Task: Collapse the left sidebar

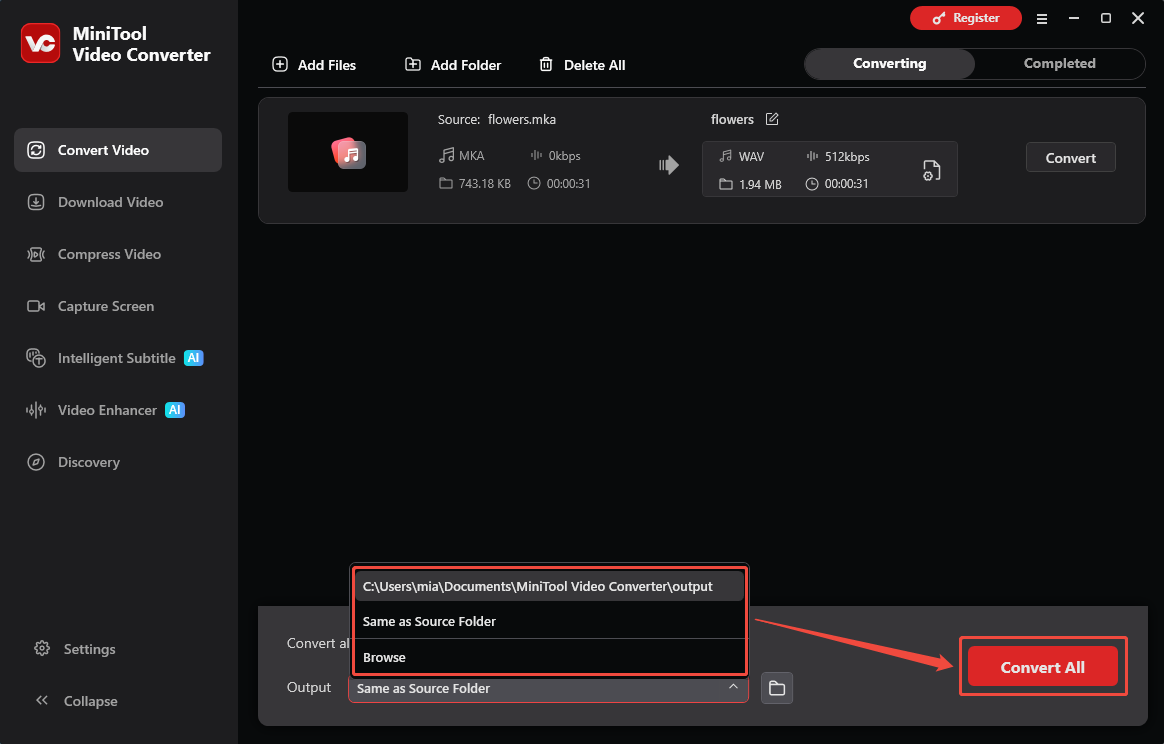Action: click(76, 701)
